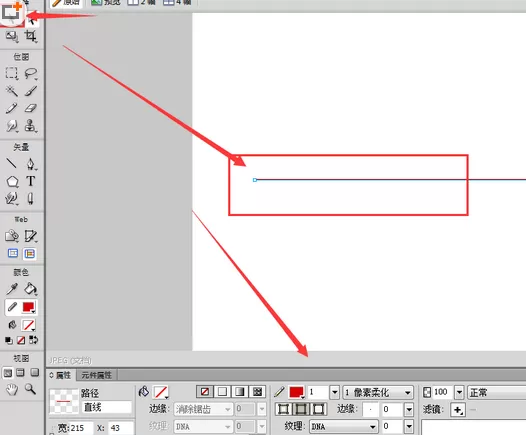The image size is (526, 435).
Task: Switch to the 预览 preview tab
Action: pyautogui.click(x=105, y=2)
